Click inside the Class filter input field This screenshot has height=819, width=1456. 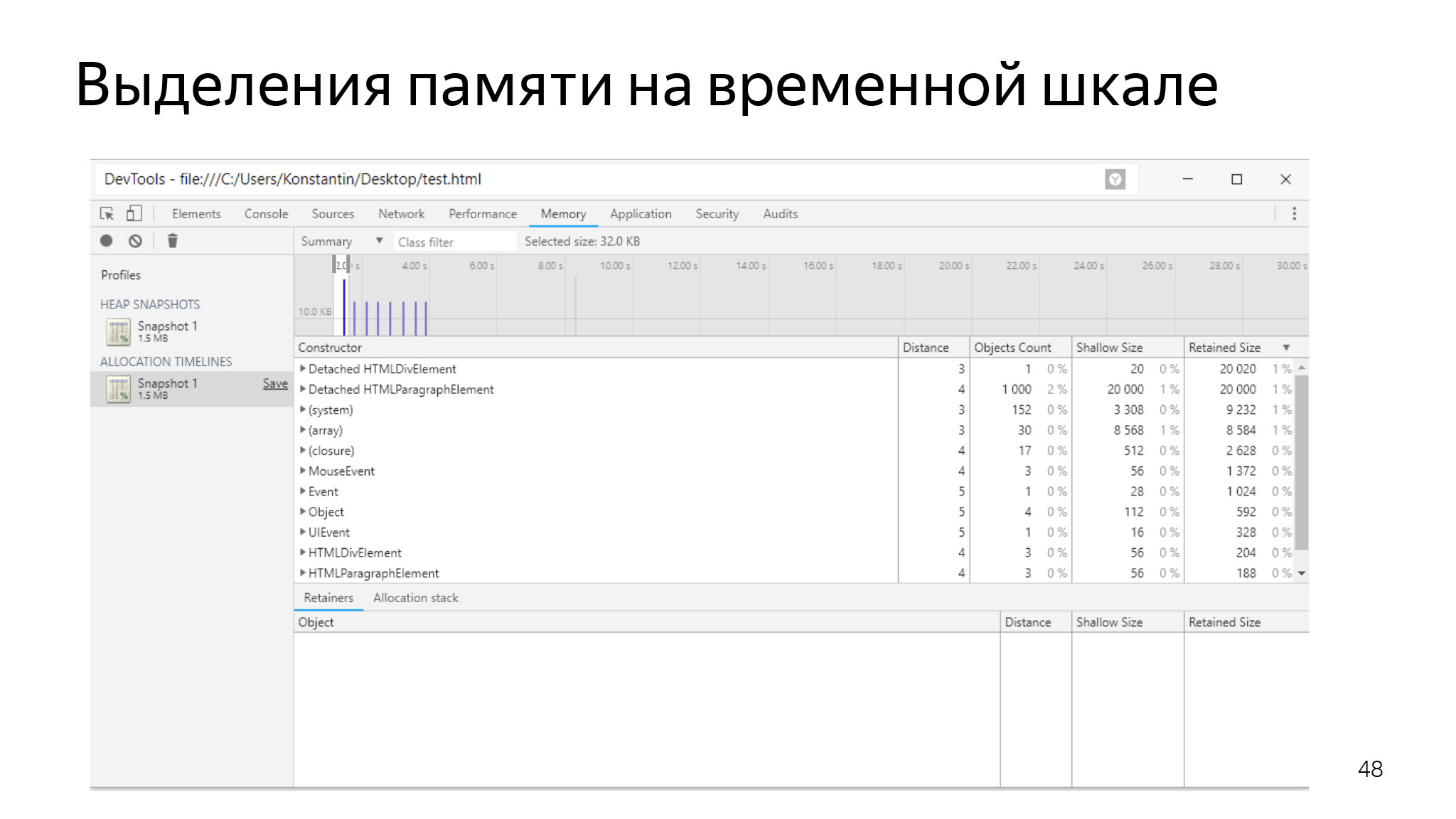tap(455, 242)
